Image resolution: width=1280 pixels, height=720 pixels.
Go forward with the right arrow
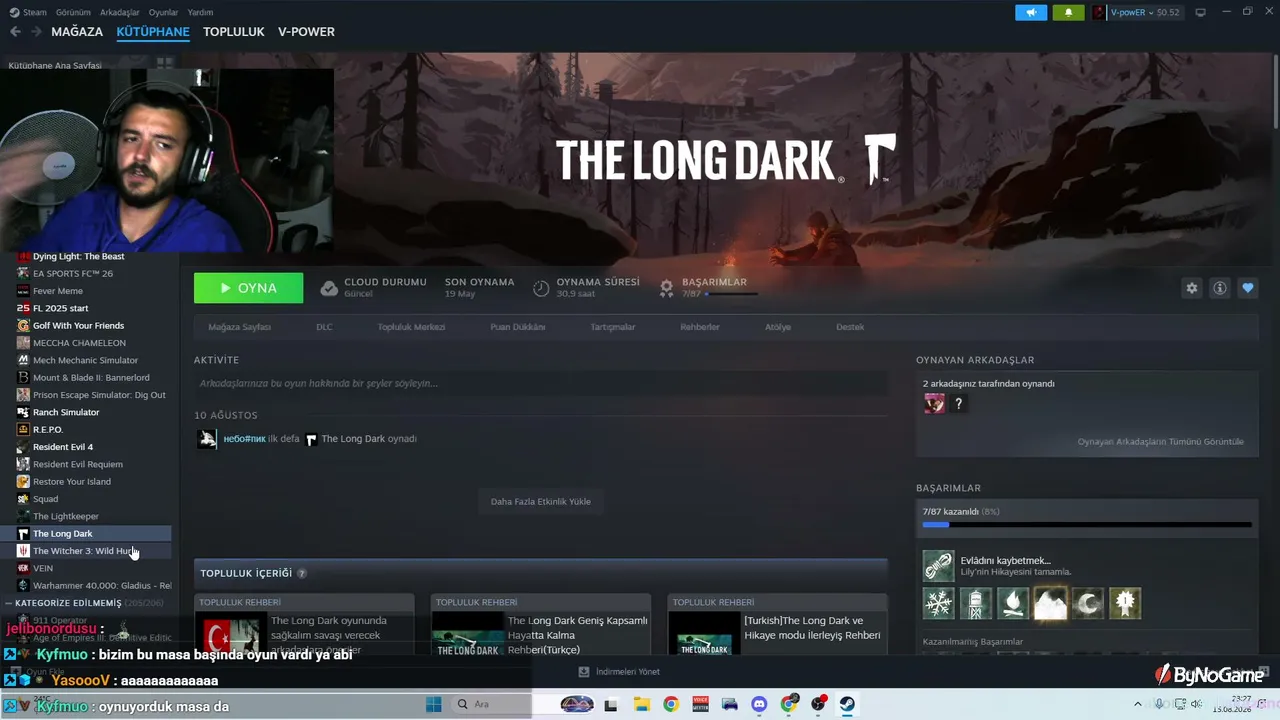(36, 32)
